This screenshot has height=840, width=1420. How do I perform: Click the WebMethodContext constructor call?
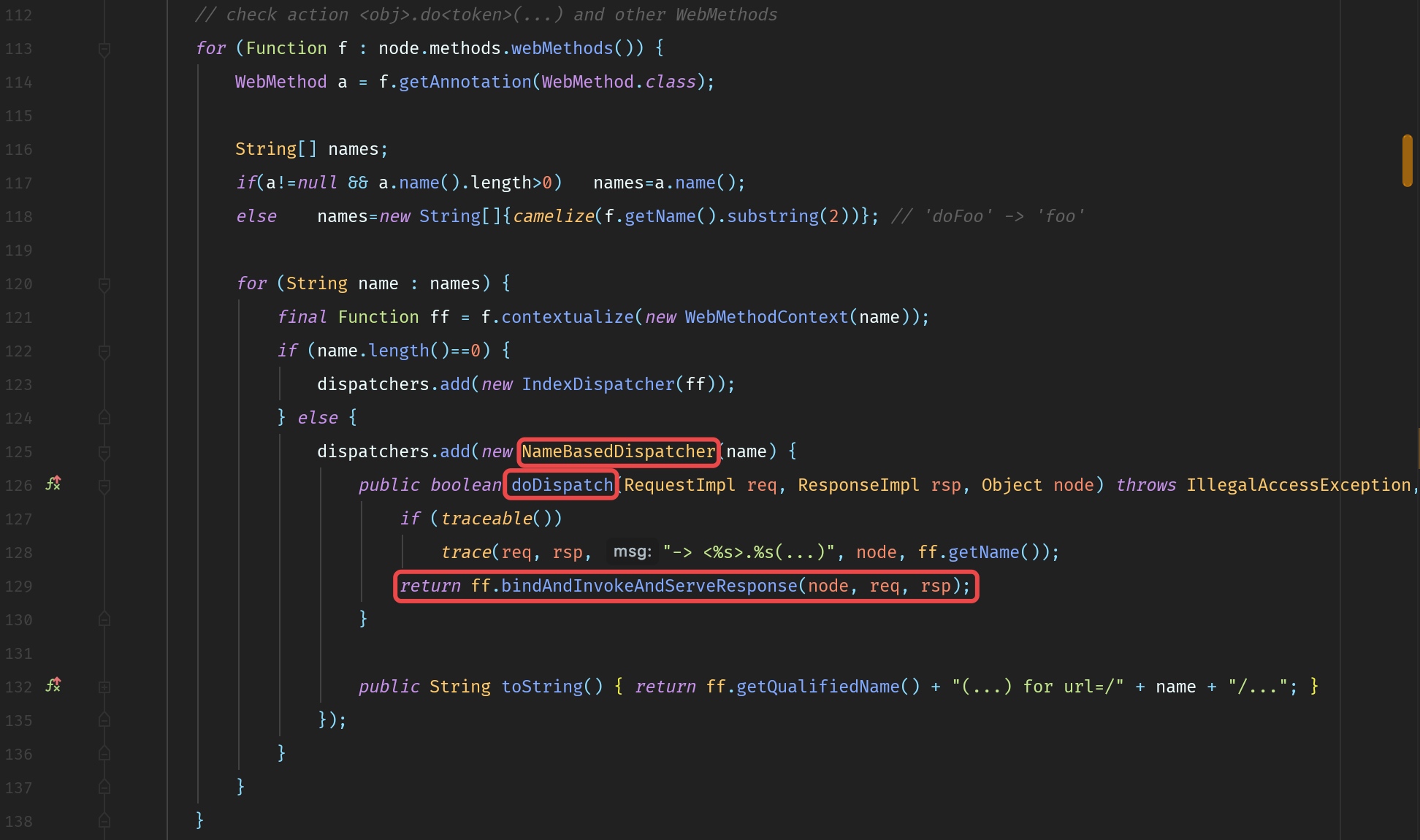[x=766, y=318]
